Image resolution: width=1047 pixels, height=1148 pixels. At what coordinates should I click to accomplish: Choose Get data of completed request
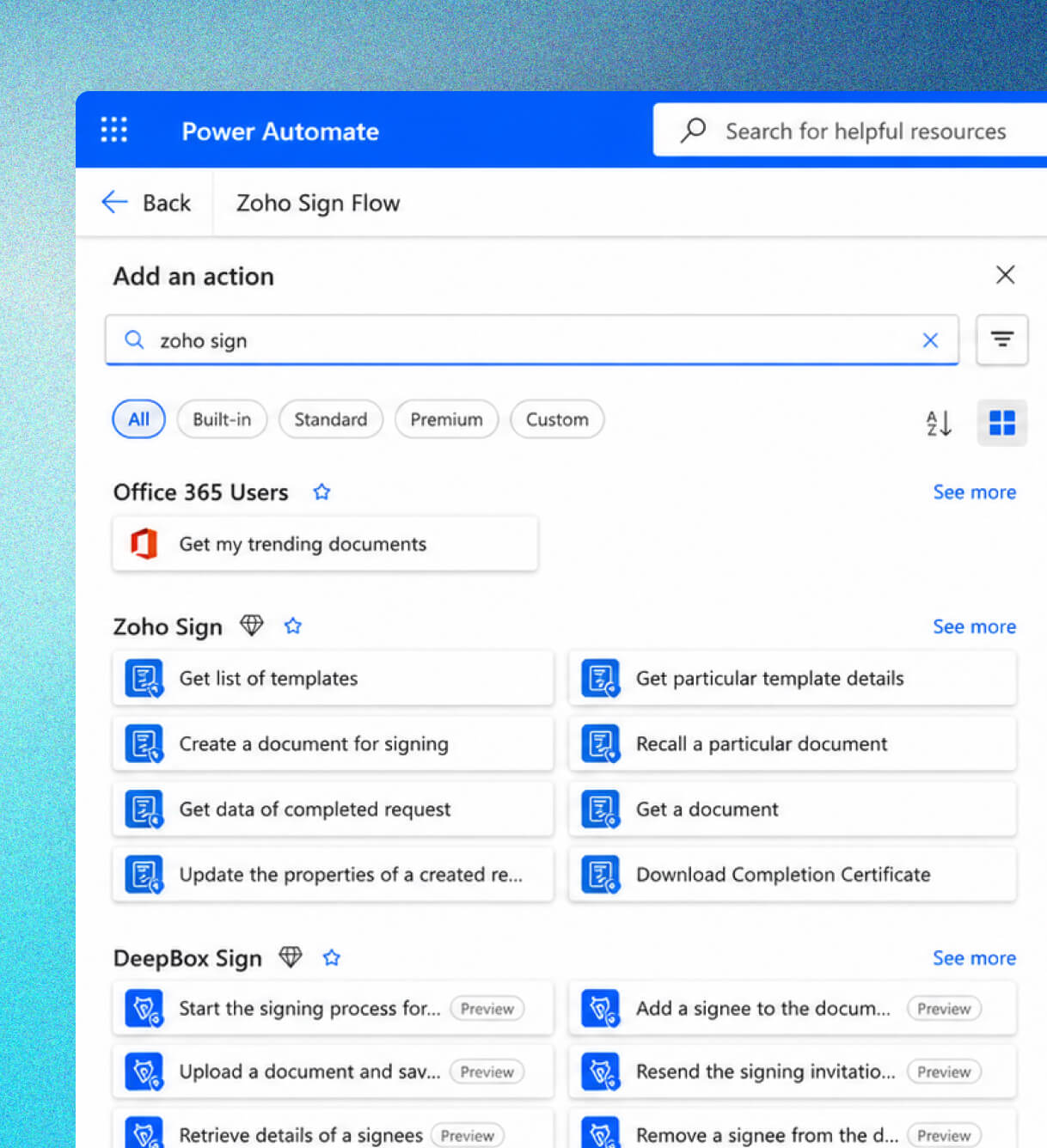point(333,809)
